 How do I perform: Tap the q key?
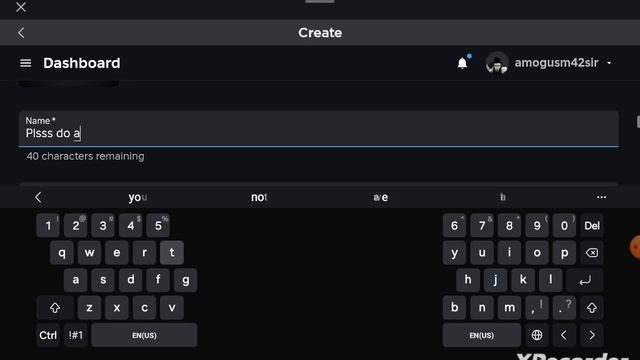point(62,253)
